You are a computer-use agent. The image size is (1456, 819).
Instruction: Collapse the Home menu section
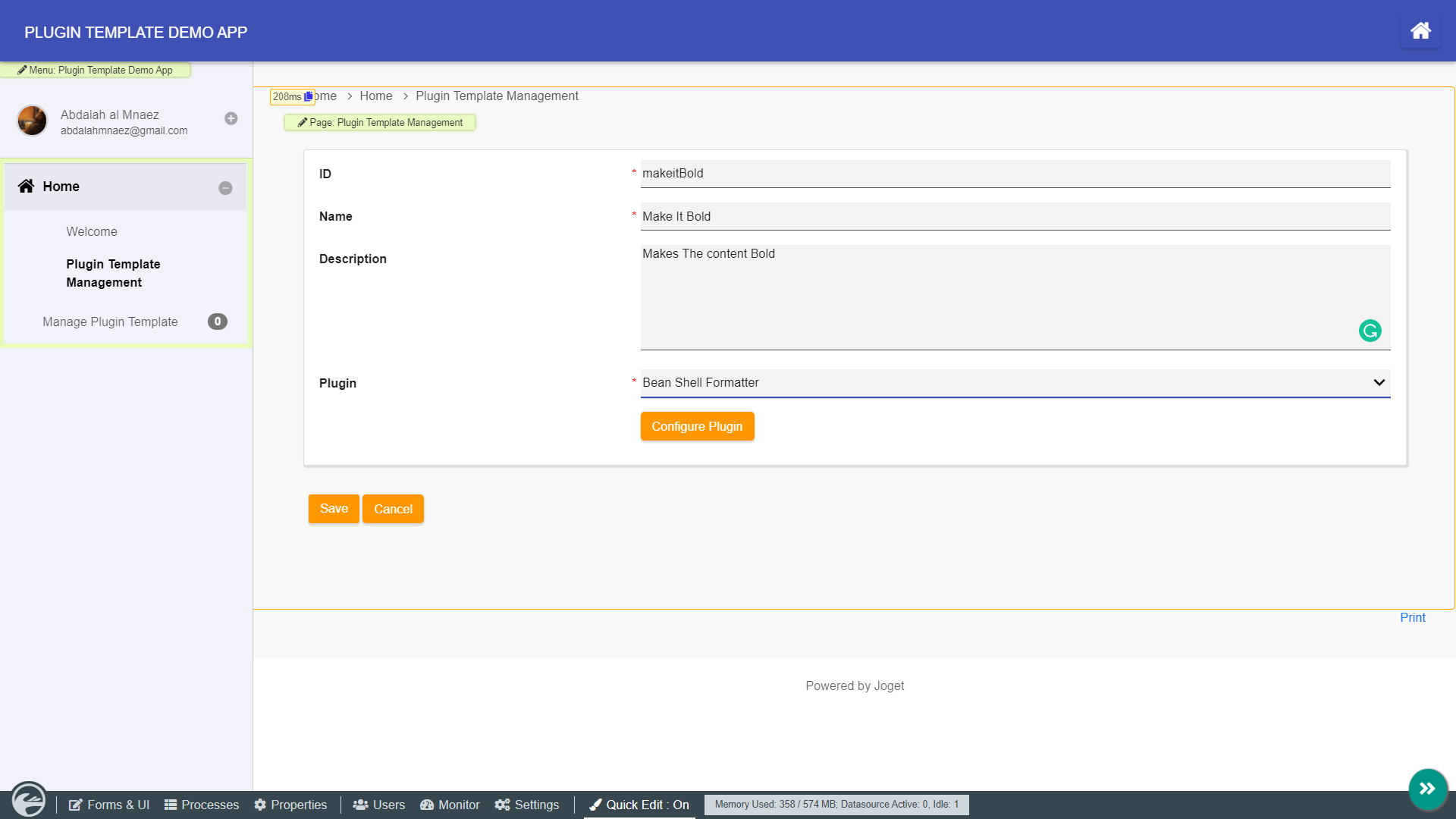pyautogui.click(x=225, y=188)
